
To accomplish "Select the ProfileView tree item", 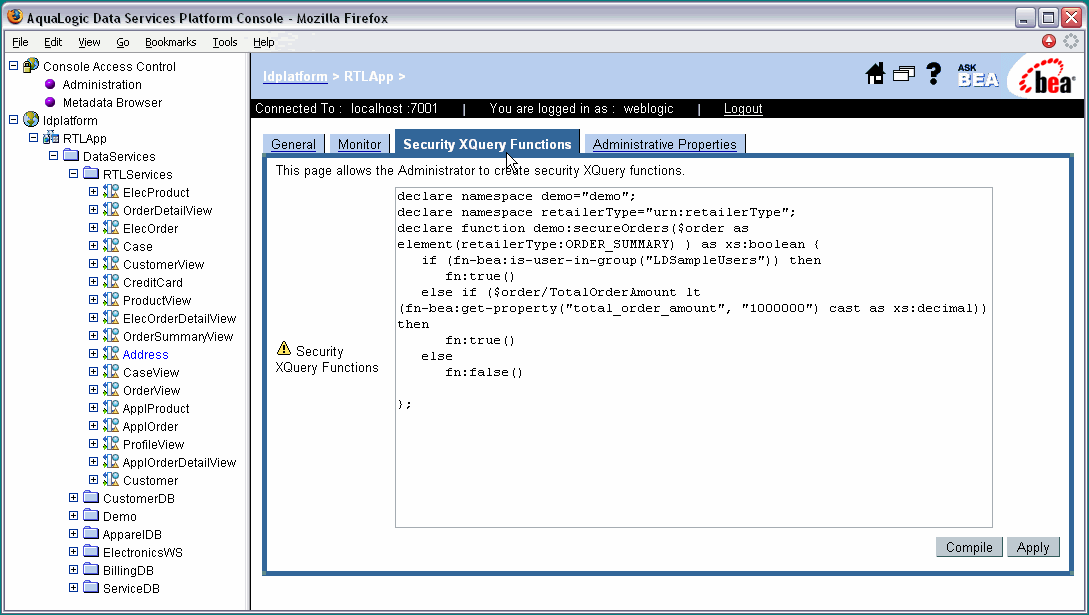I will tap(153, 445).
